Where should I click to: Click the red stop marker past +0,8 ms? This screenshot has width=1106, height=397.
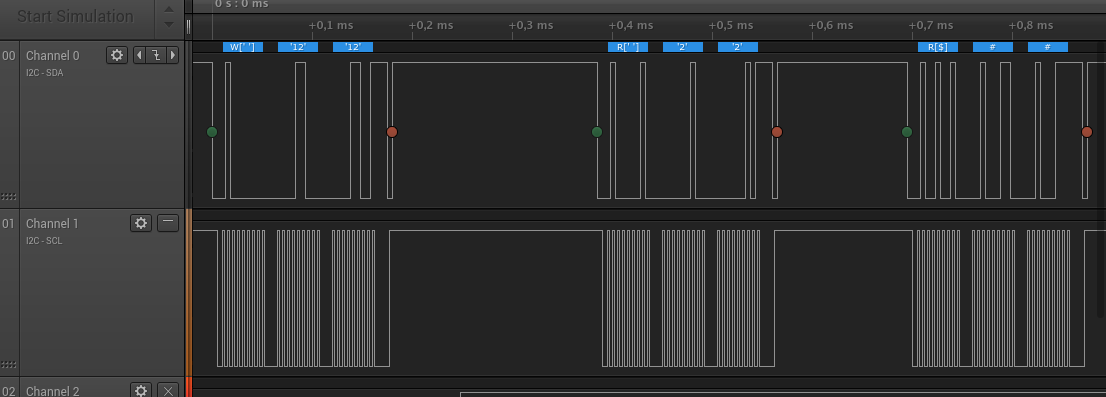1087,132
